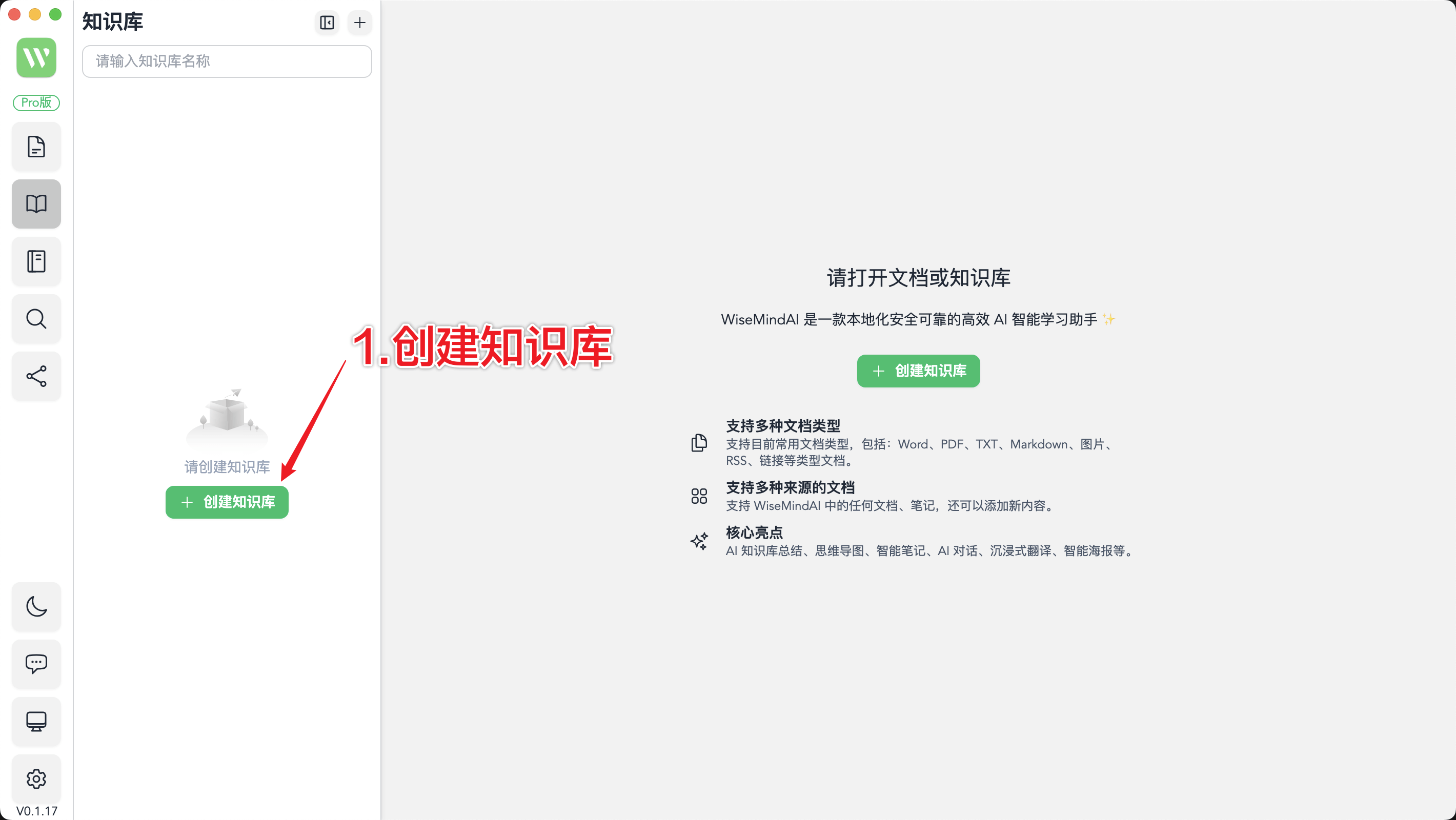Click the grid icon beside 支持多种来源的文档
This screenshot has height=820, width=1456.
point(699,496)
